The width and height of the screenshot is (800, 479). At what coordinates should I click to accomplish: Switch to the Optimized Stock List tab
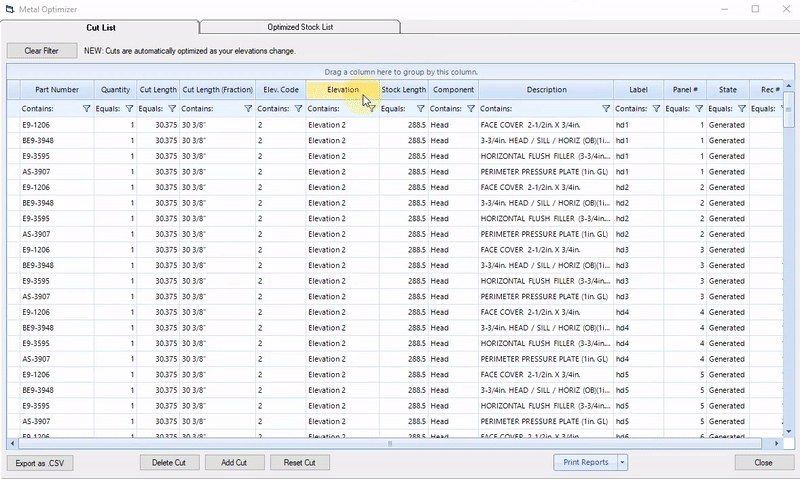click(300, 27)
